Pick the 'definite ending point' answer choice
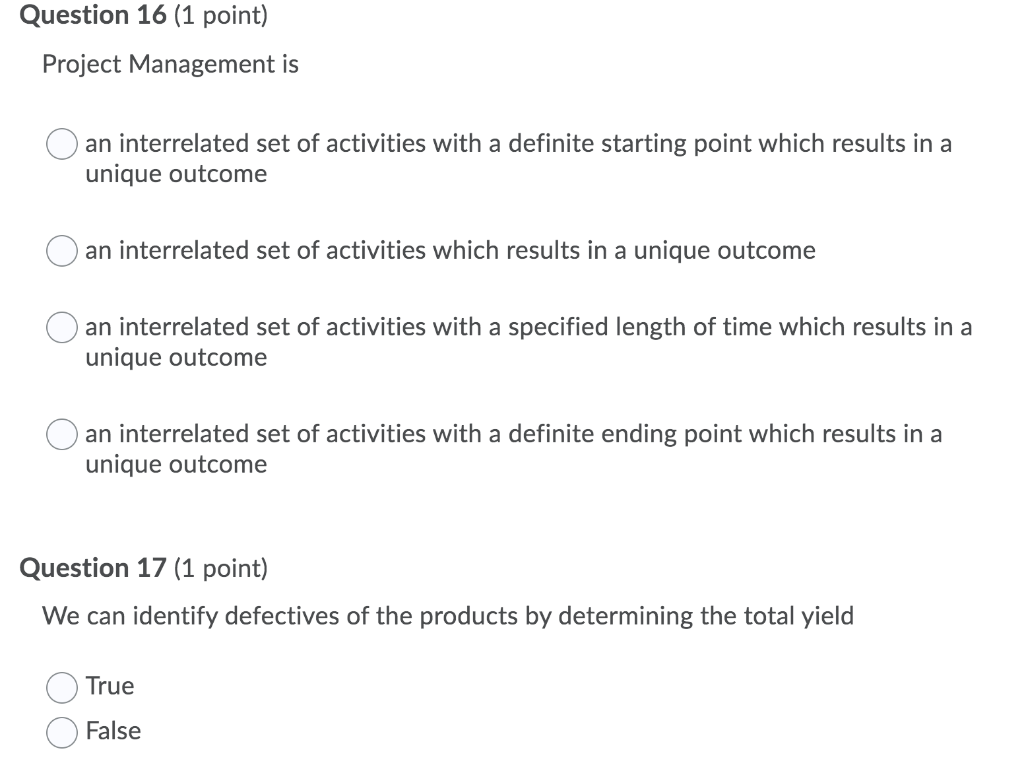Screen dimensions: 1024x771 pyautogui.click(x=61, y=434)
